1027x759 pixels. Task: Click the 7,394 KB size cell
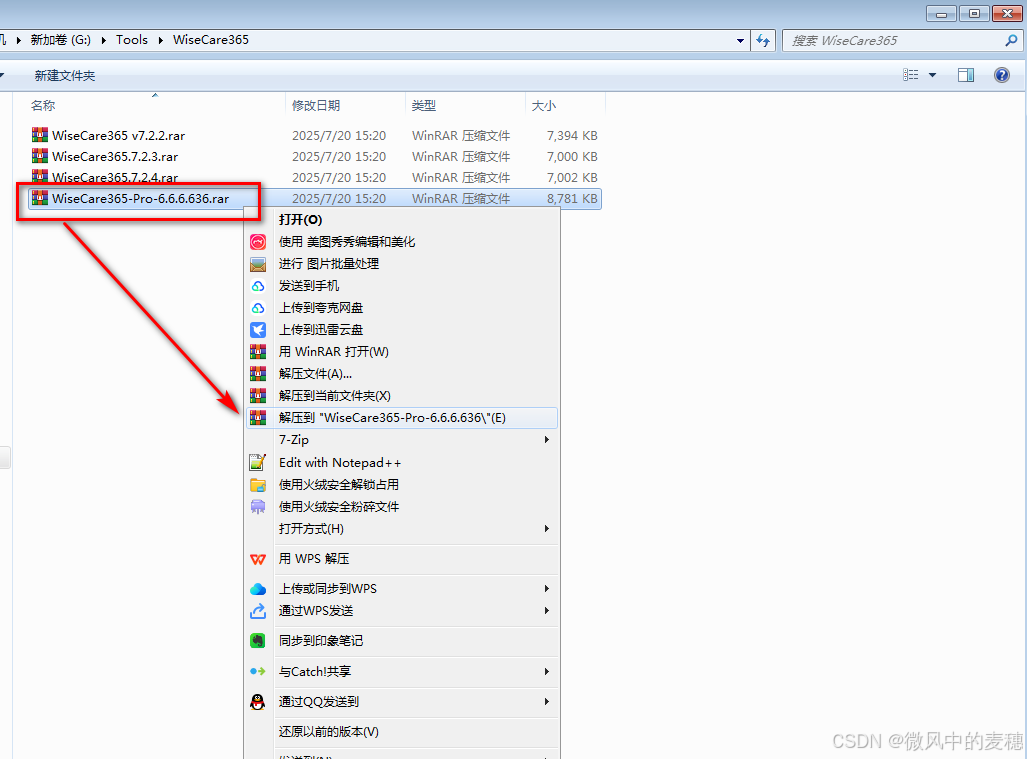pos(572,136)
